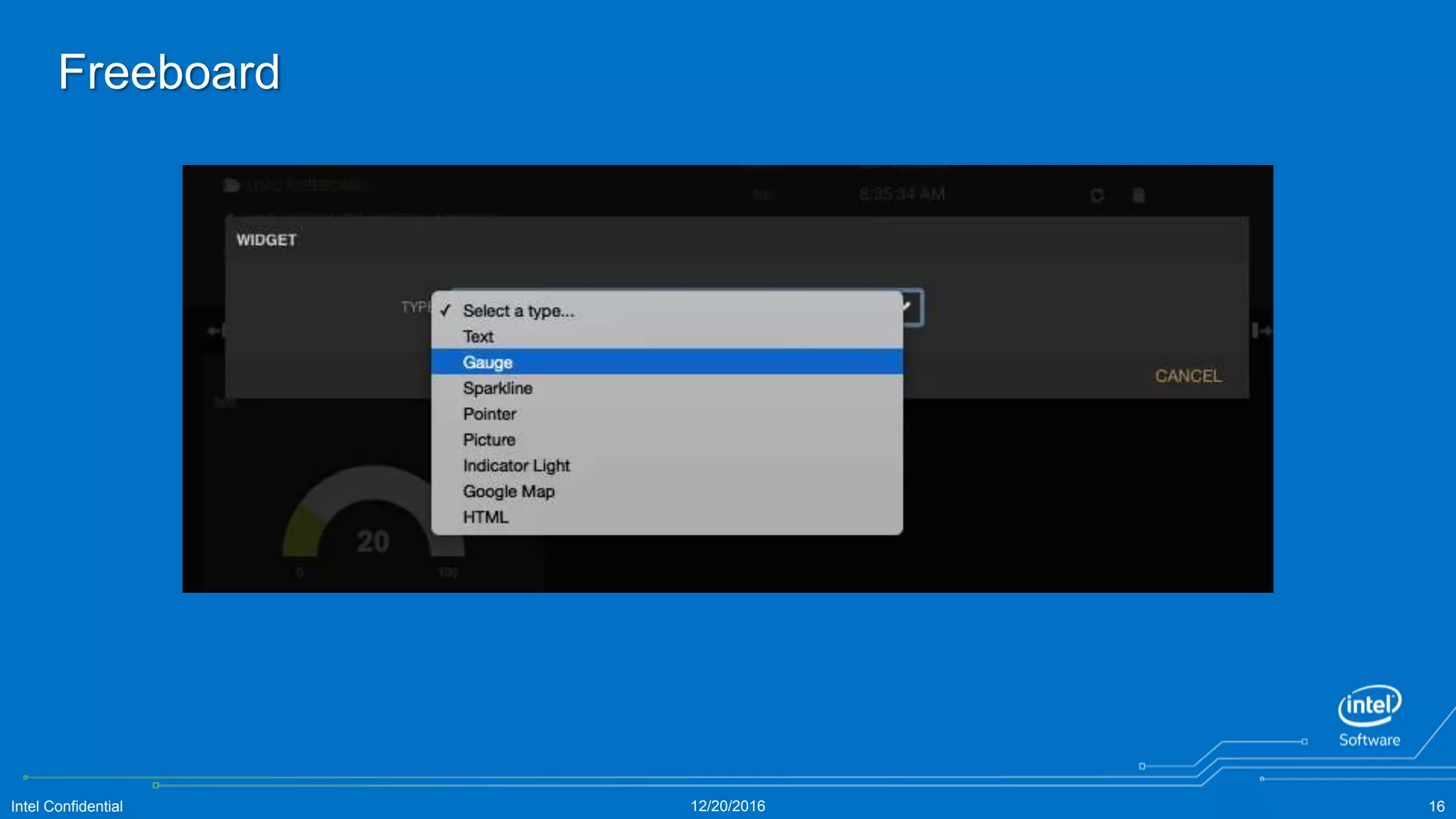Pick the Sparkline widget type
The width and height of the screenshot is (1456, 819).
click(667, 388)
